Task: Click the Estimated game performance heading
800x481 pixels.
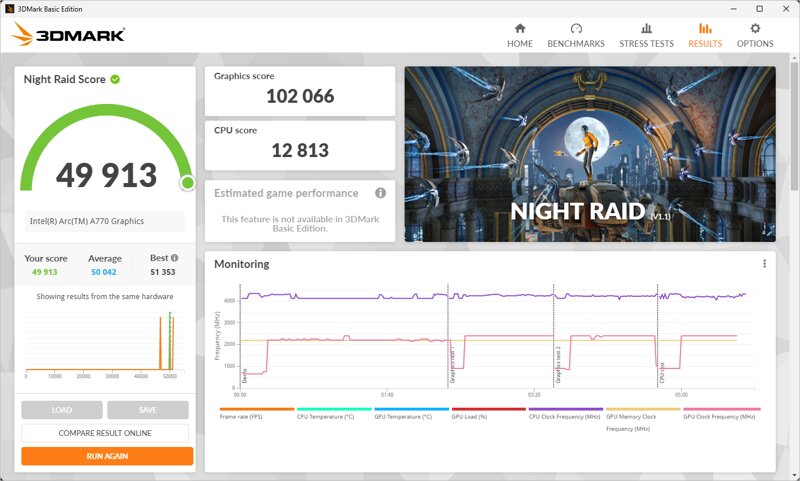Action: coord(286,193)
